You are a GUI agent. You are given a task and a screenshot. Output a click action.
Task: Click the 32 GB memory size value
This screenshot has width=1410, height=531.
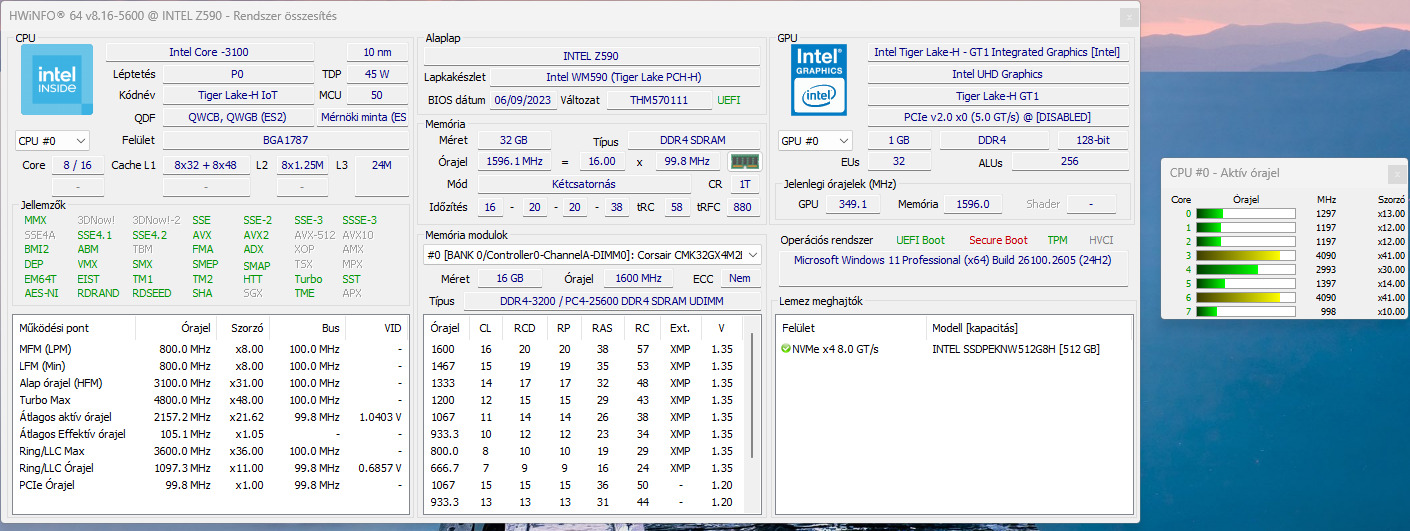[514, 140]
